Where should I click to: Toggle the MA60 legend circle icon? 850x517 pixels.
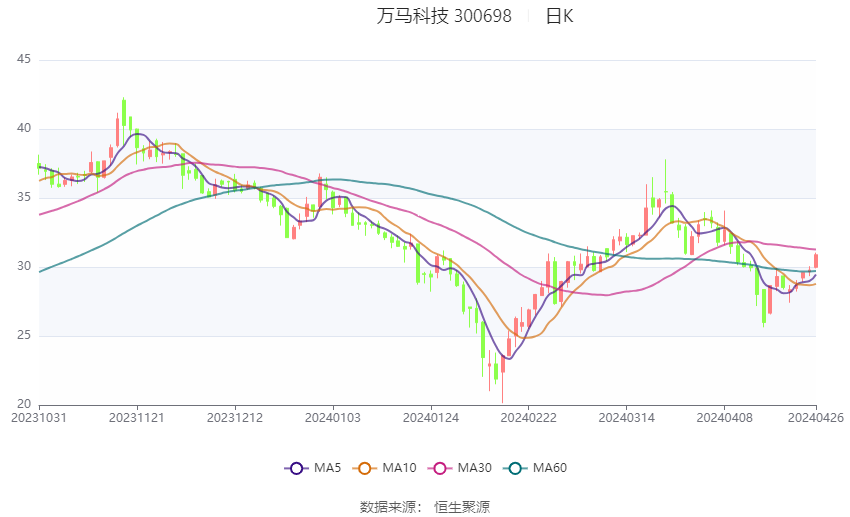515,468
